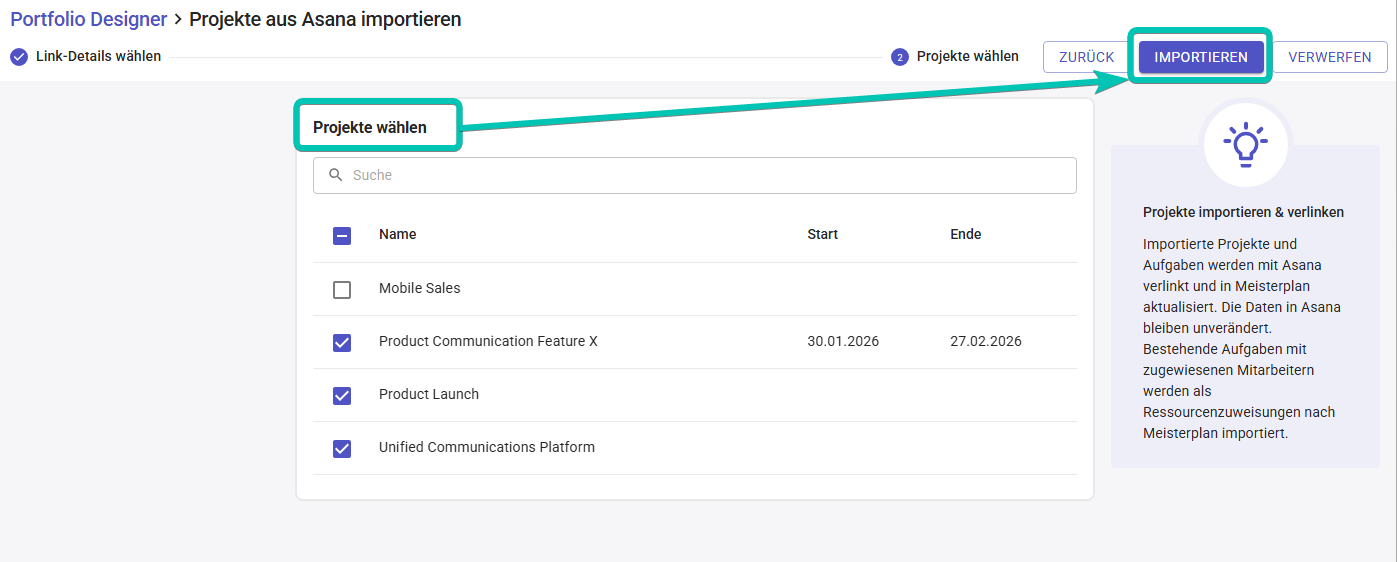The width and height of the screenshot is (1397, 562).
Task: Open the Portfolio Designer breadcrumb link
Action: (x=88, y=19)
